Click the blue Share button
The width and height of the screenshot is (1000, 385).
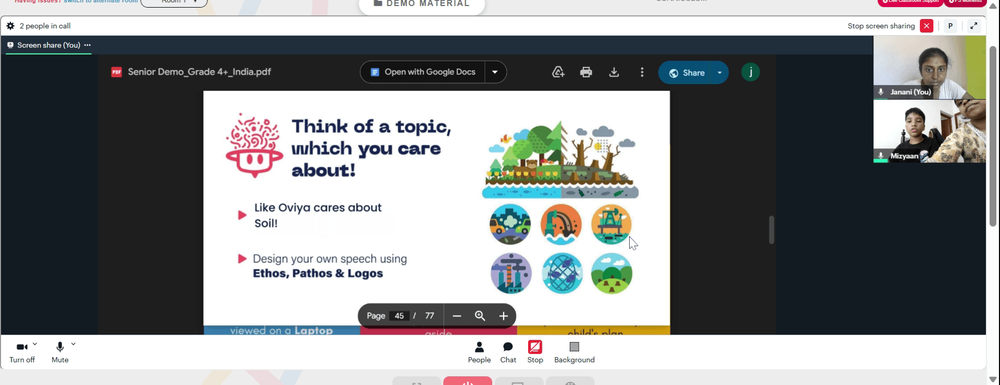[x=686, y=73]
